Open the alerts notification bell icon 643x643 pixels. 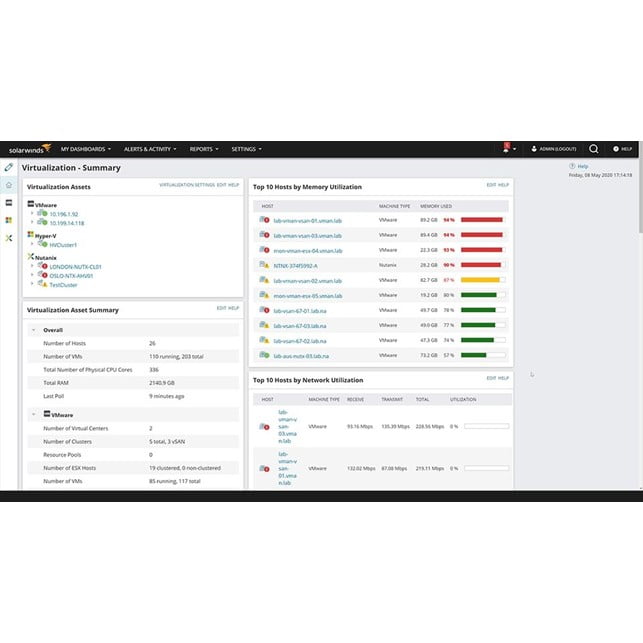(506, 149)
